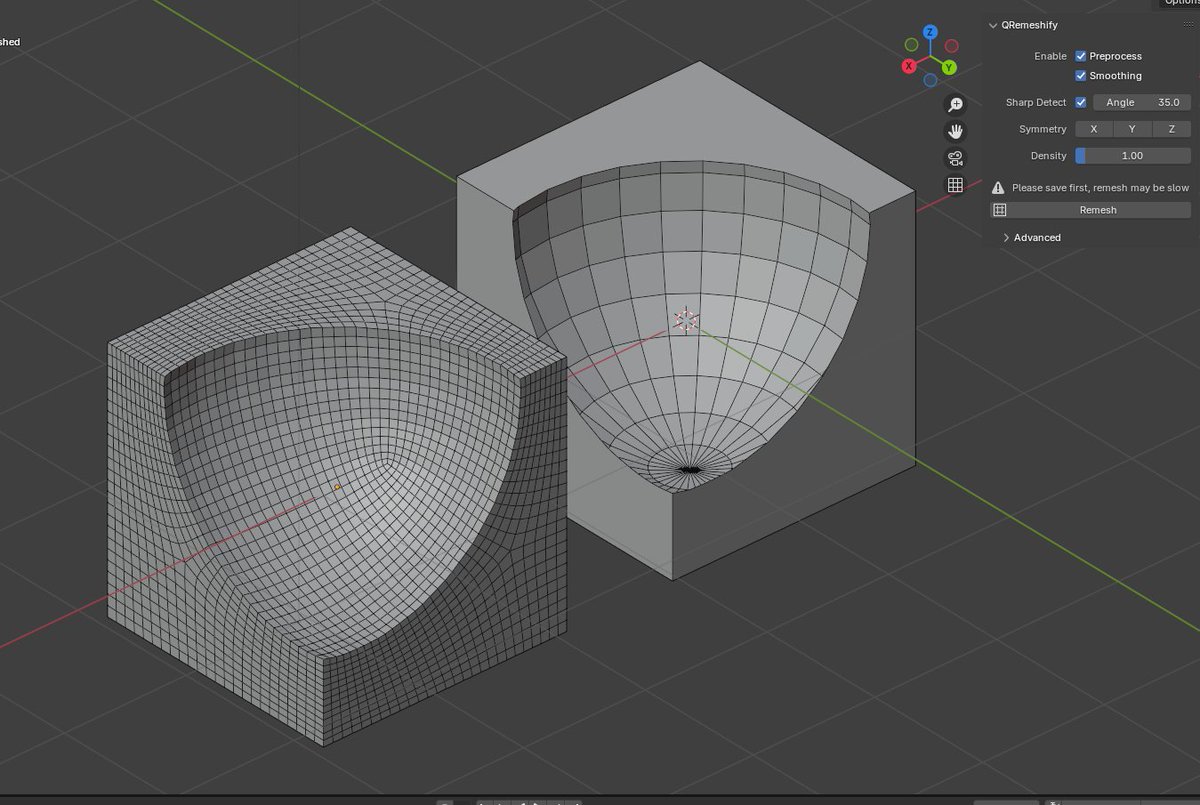
Task: Click the Density slider showing 1.00
Action: tap(1133, 156)
